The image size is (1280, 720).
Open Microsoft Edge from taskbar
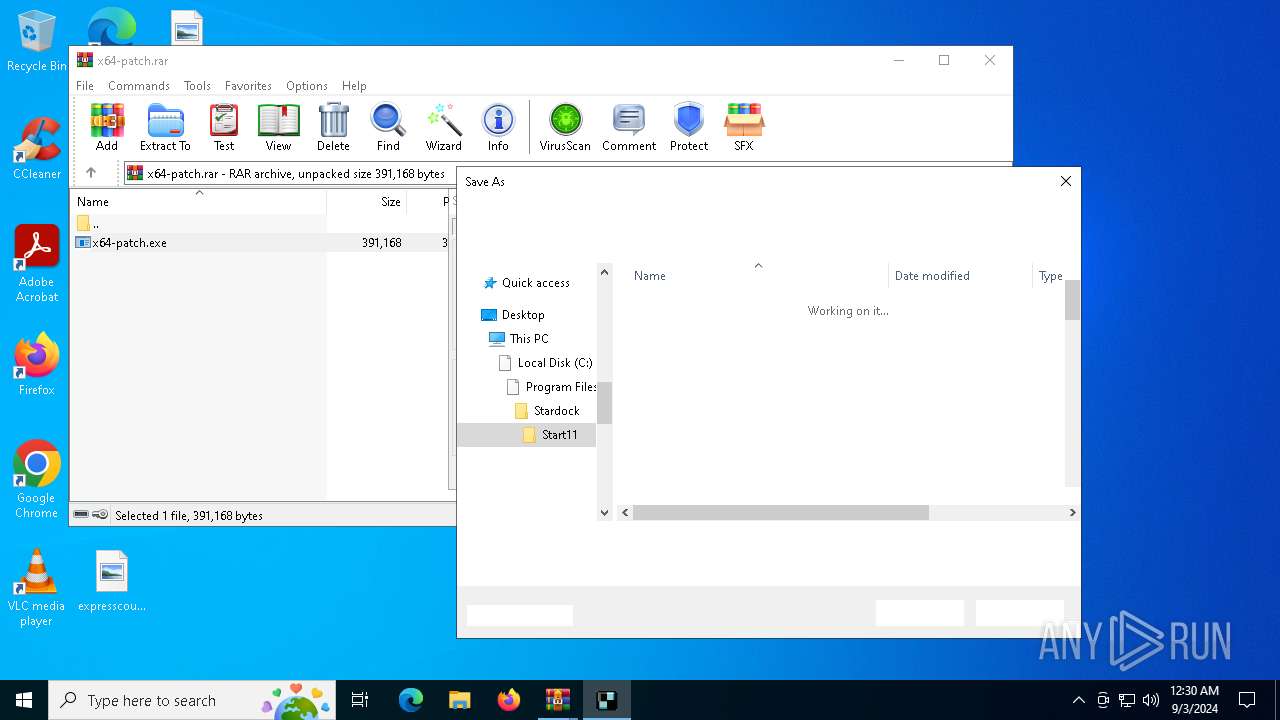click(x=411, y=700)
